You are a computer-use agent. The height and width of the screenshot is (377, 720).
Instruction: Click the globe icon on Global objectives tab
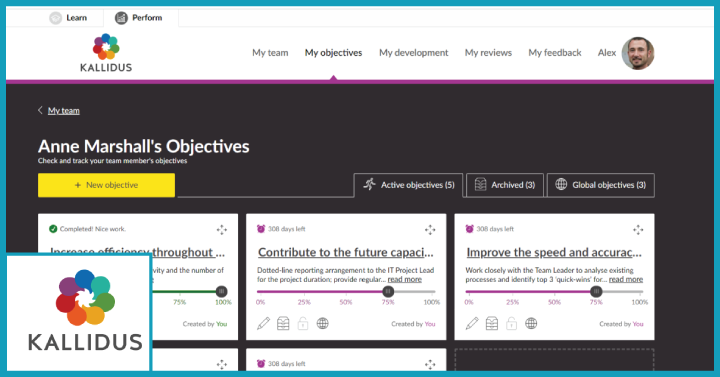(x=561, y=185)
